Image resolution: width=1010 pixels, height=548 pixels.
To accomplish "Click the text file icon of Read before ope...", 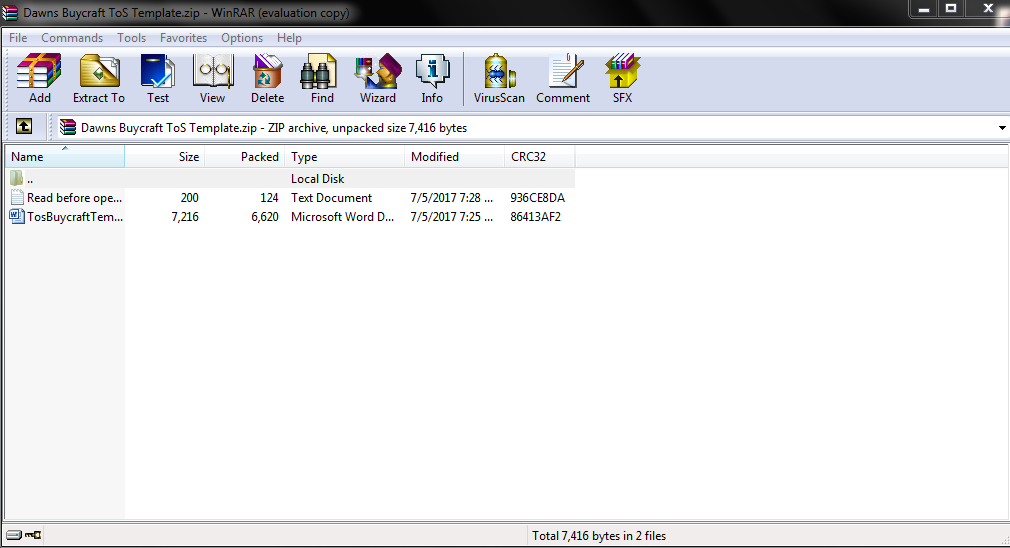I will click(17, 198).
